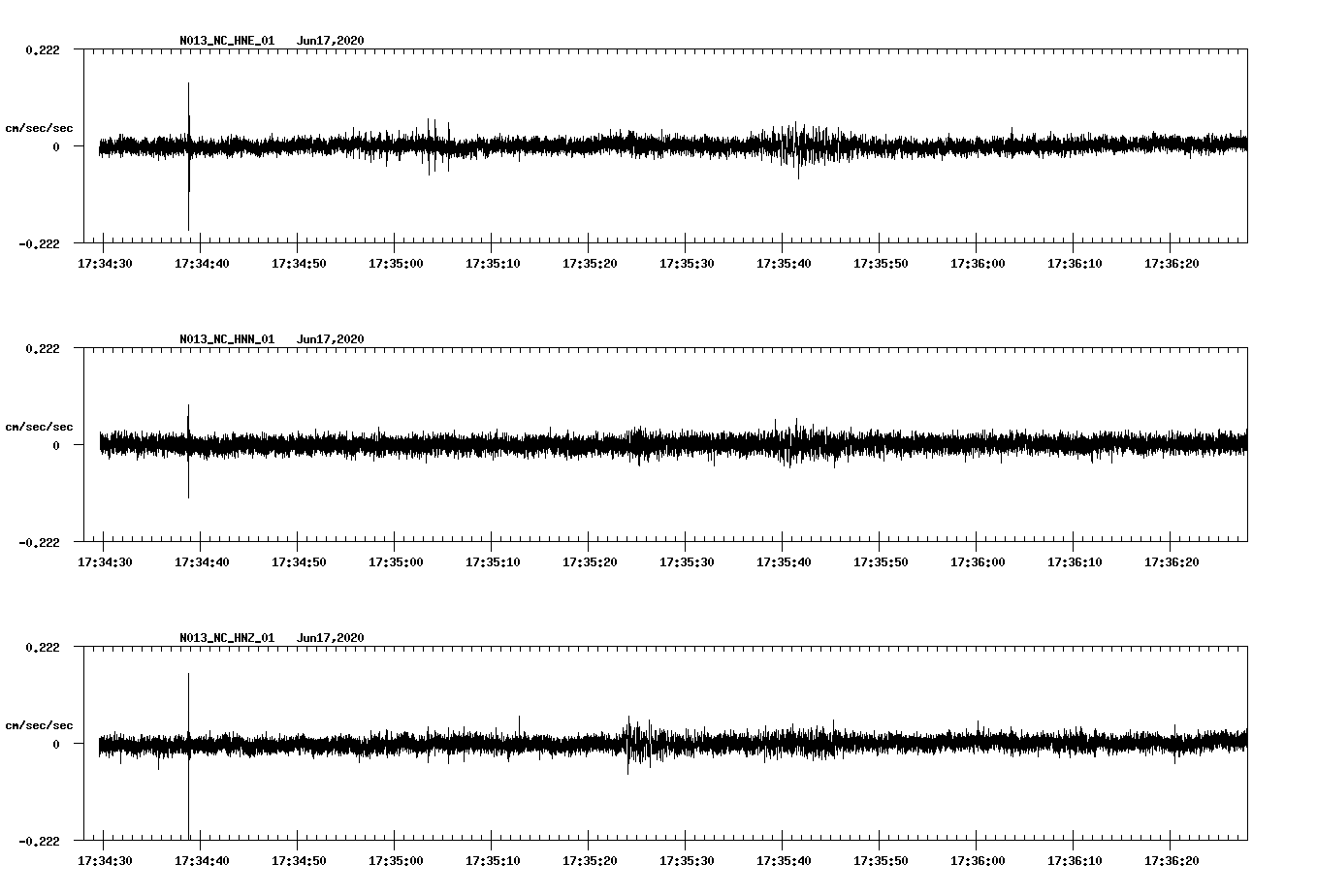The height and width of the screenshot is (896, 1317).
Task: Click the zero baseline label on HNZ axis
Action: [56, 744]
